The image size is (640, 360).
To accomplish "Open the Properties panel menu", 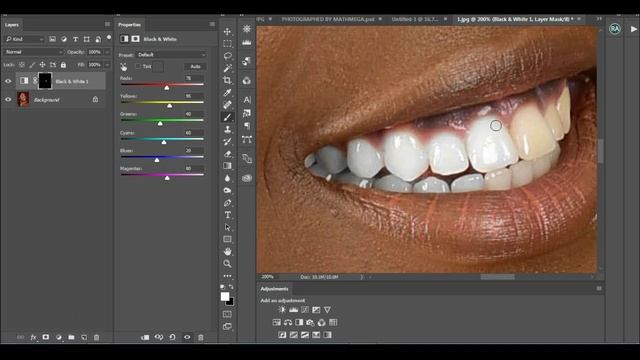I will pyautogui.click(x=212, y=24).
